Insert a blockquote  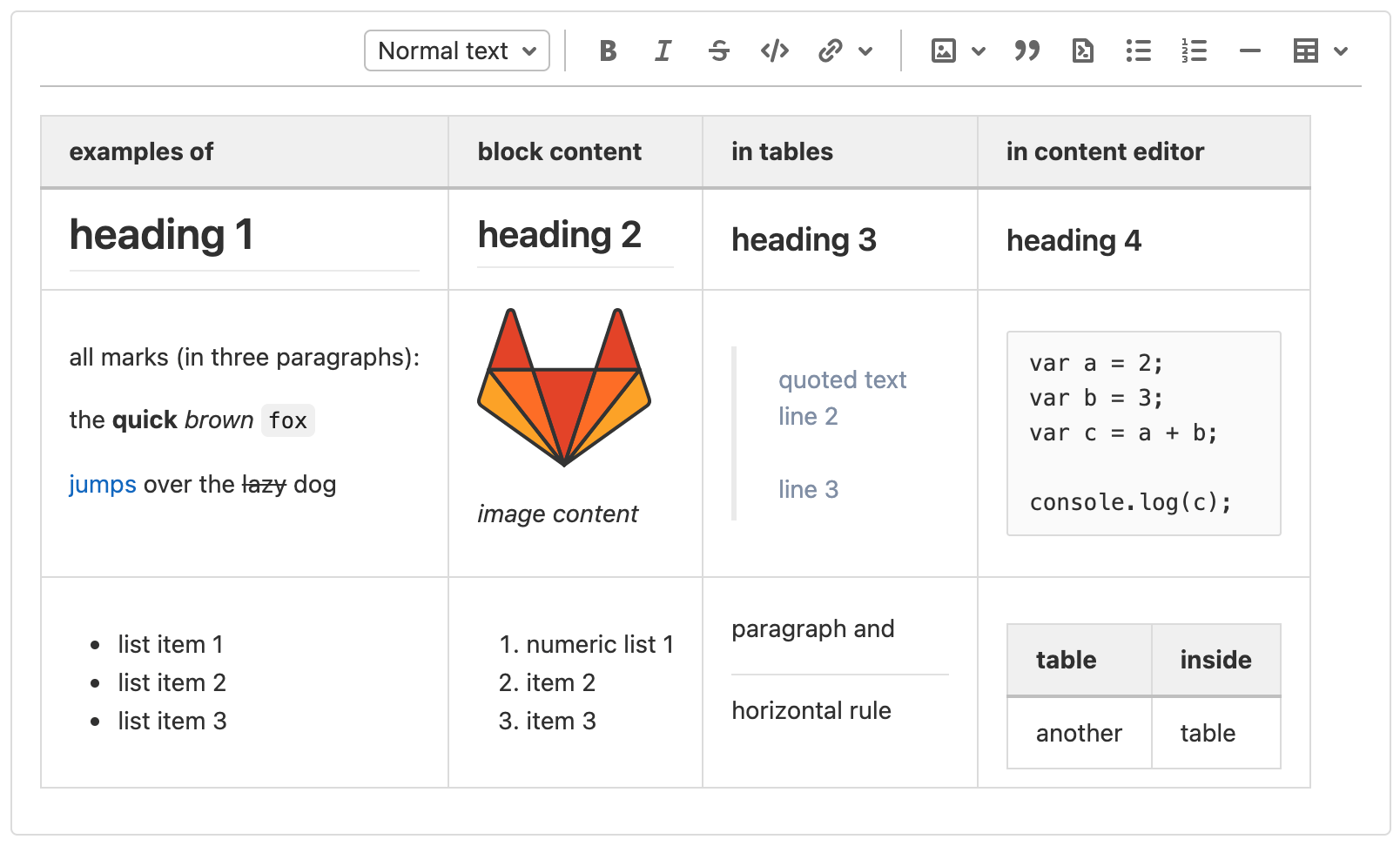point(1027,50)
